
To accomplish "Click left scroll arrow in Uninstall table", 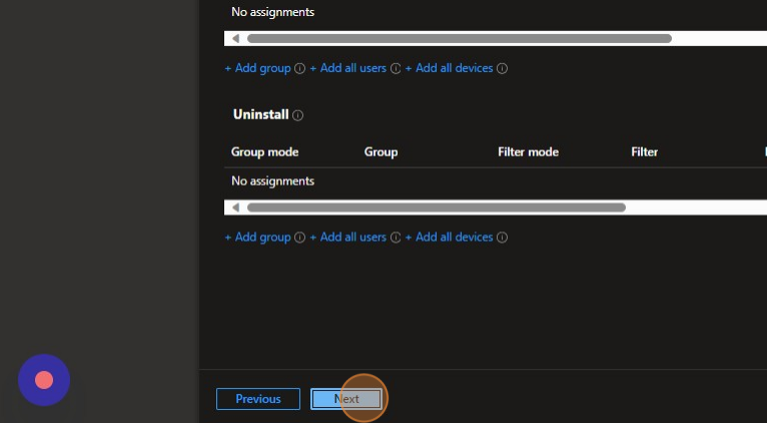I will (x=236, y=208).
